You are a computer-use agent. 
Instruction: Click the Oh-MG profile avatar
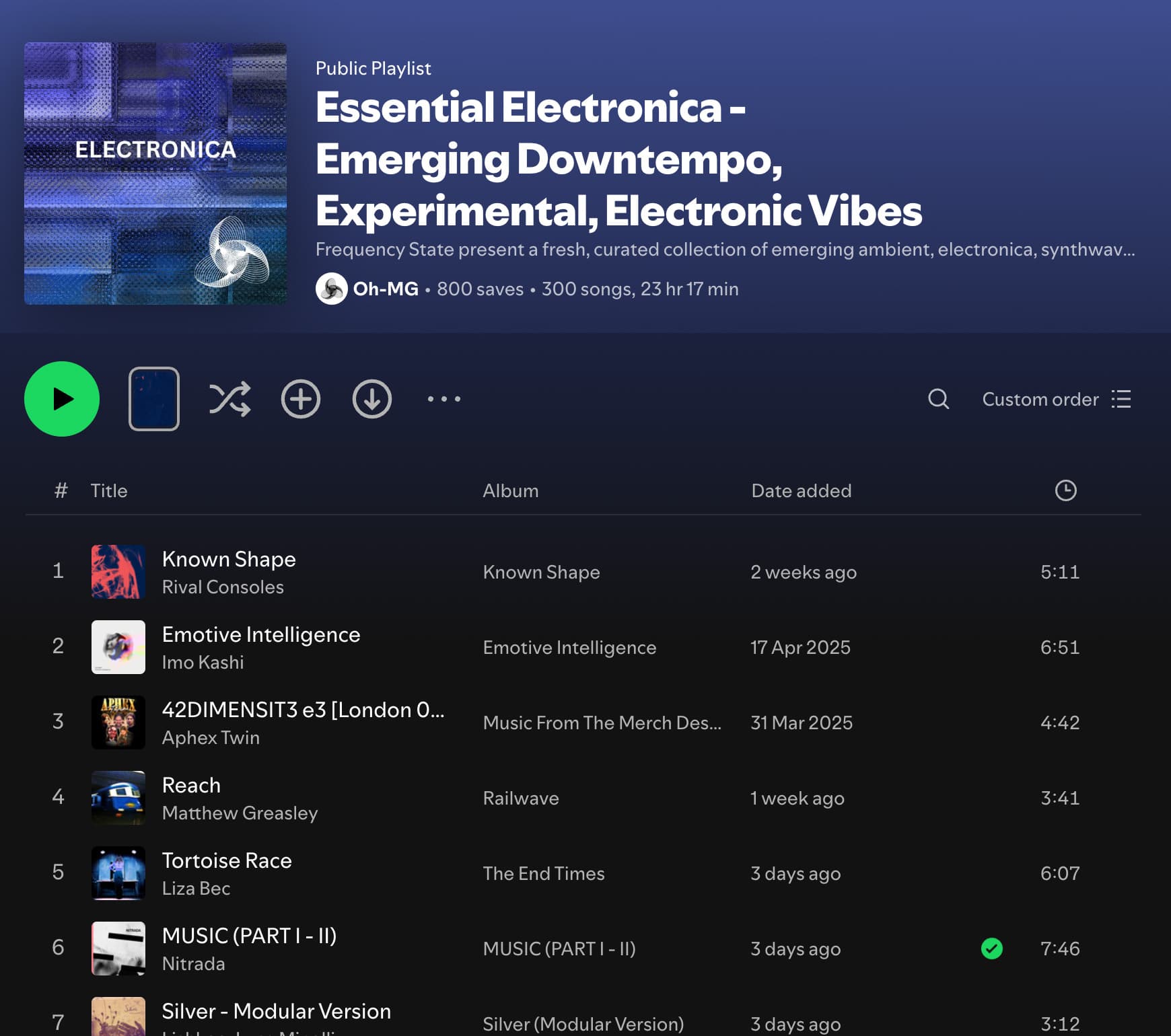[x=332, y=289]
